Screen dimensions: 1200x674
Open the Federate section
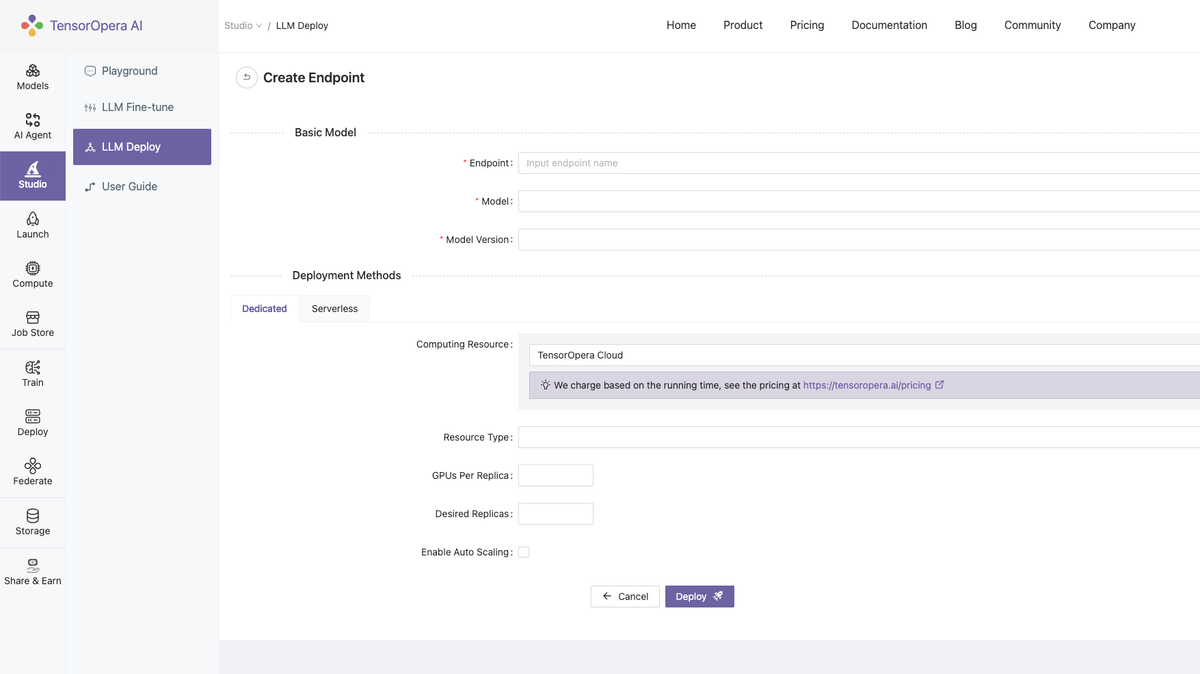click(x=32, y=472)
